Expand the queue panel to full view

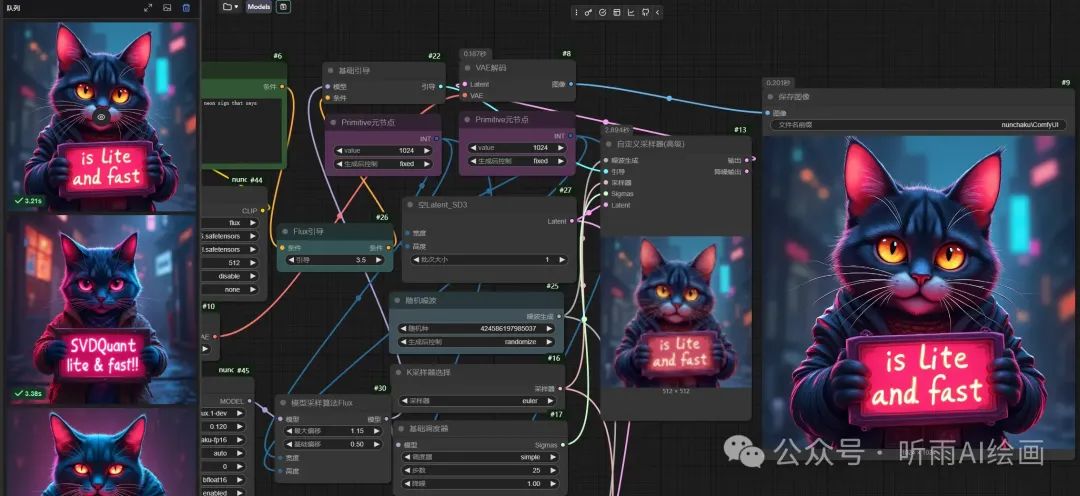click(148, 8)
